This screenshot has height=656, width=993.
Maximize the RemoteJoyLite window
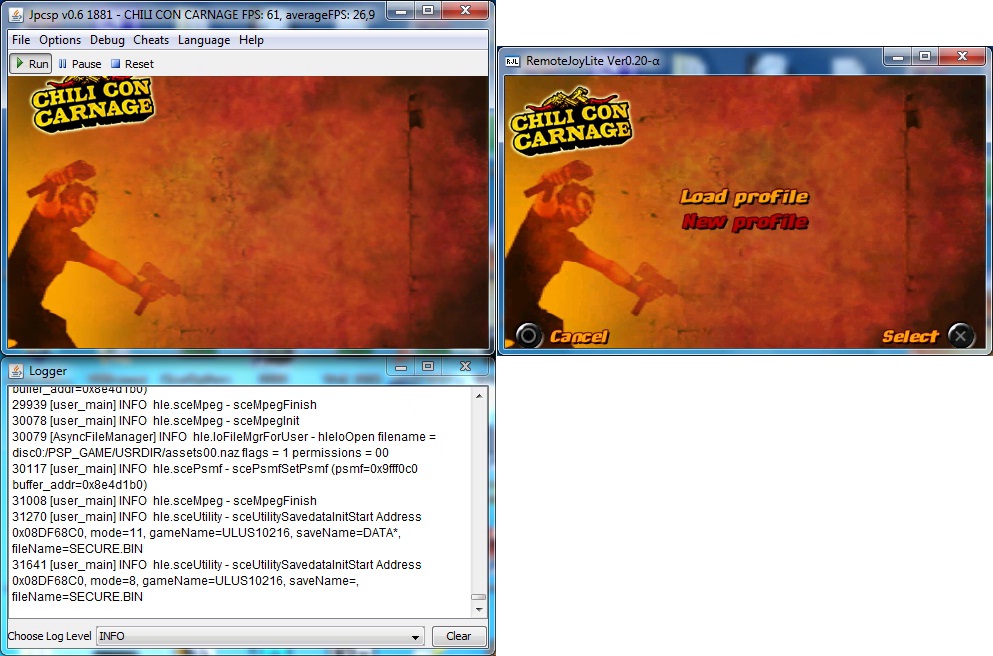tap(925, 58)
